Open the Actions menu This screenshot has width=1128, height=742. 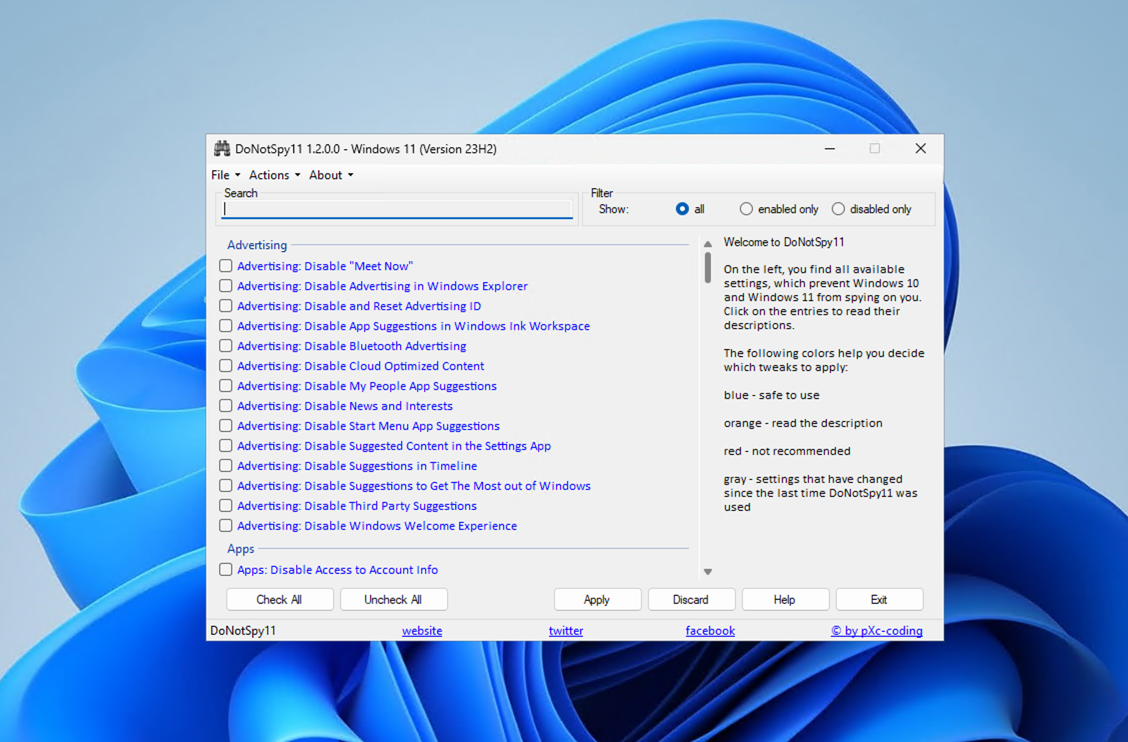pyautogui.click(x=274, y=175)
